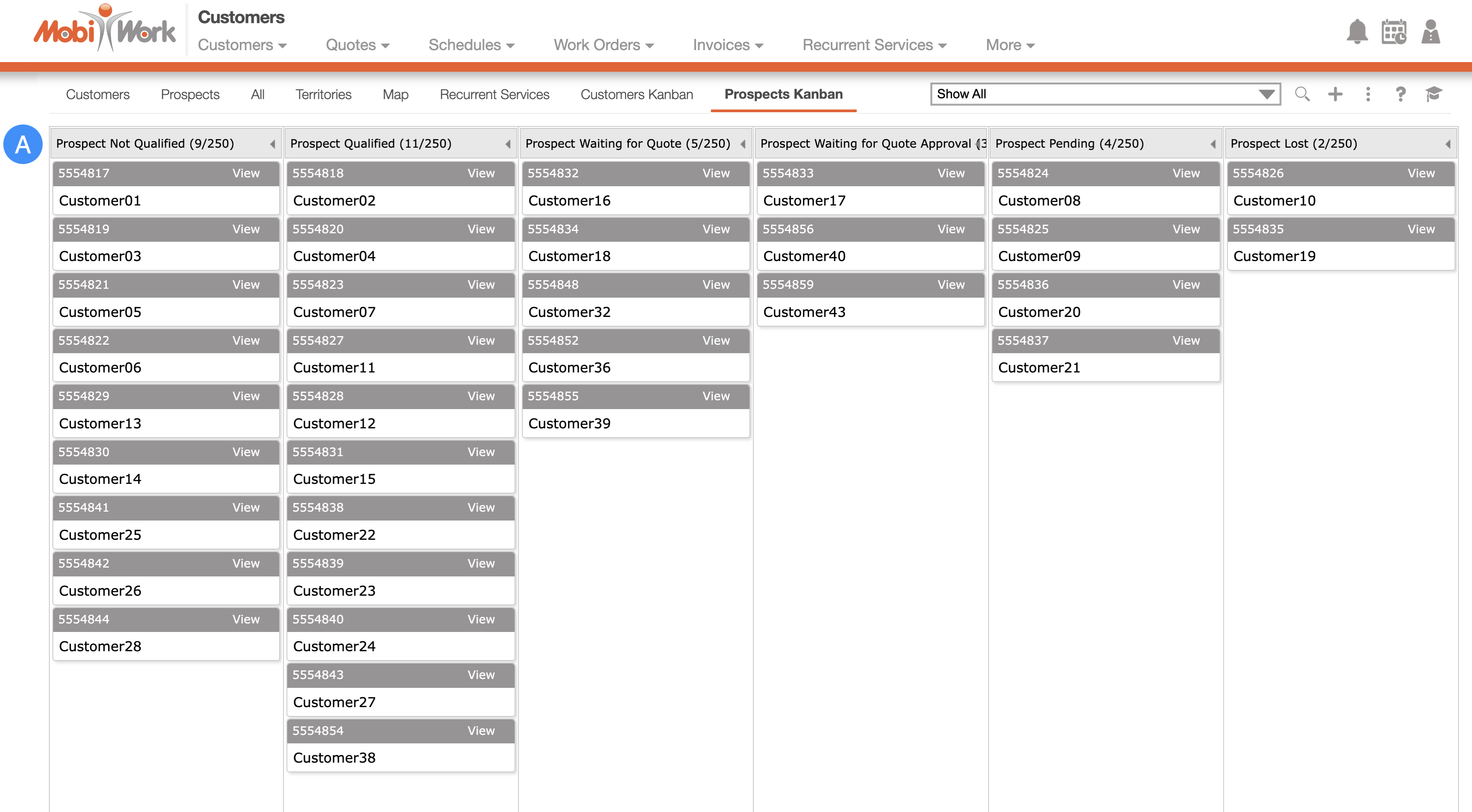
Task: Open the three-dot options menu
Action: 1368,94
